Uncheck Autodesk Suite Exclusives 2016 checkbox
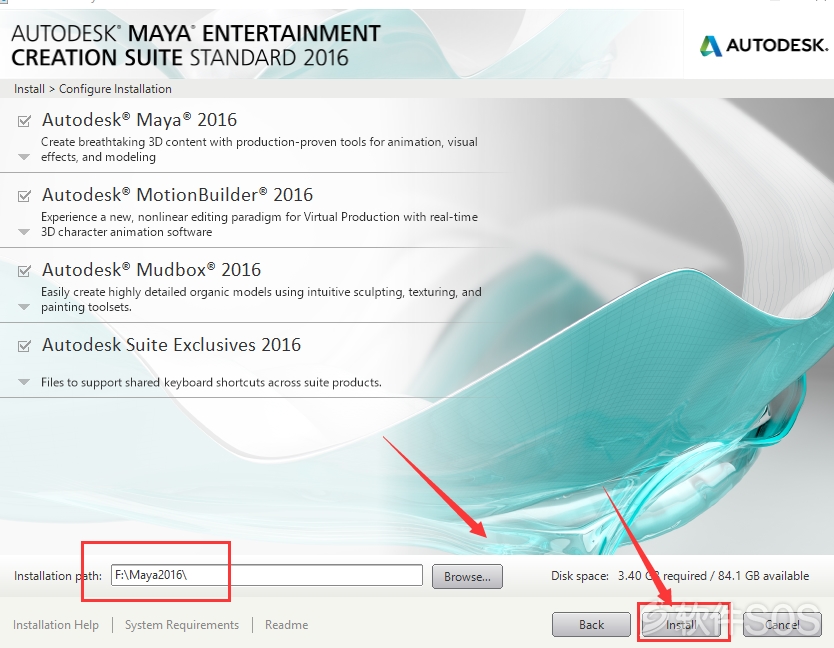Image resolution: width=834 pixels, height=648 pixels. coord(24,346)
